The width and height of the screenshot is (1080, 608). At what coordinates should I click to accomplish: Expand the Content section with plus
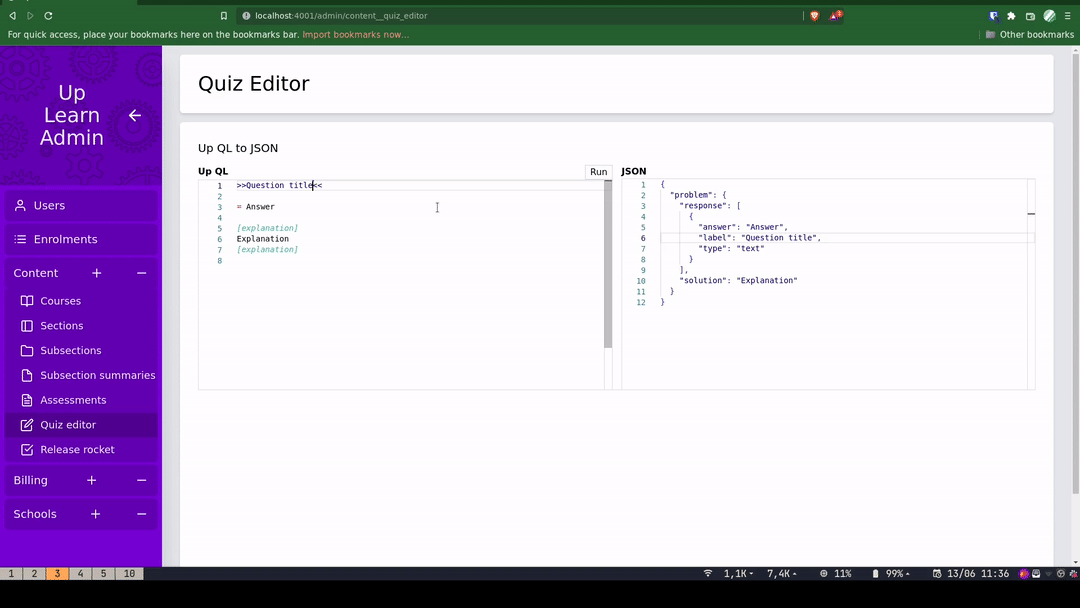pos(97,273)
